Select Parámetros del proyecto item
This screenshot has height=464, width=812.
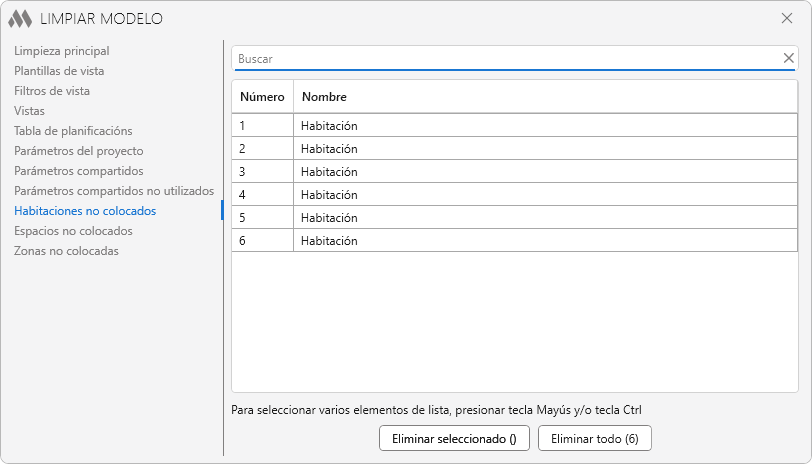coord(78,151)
